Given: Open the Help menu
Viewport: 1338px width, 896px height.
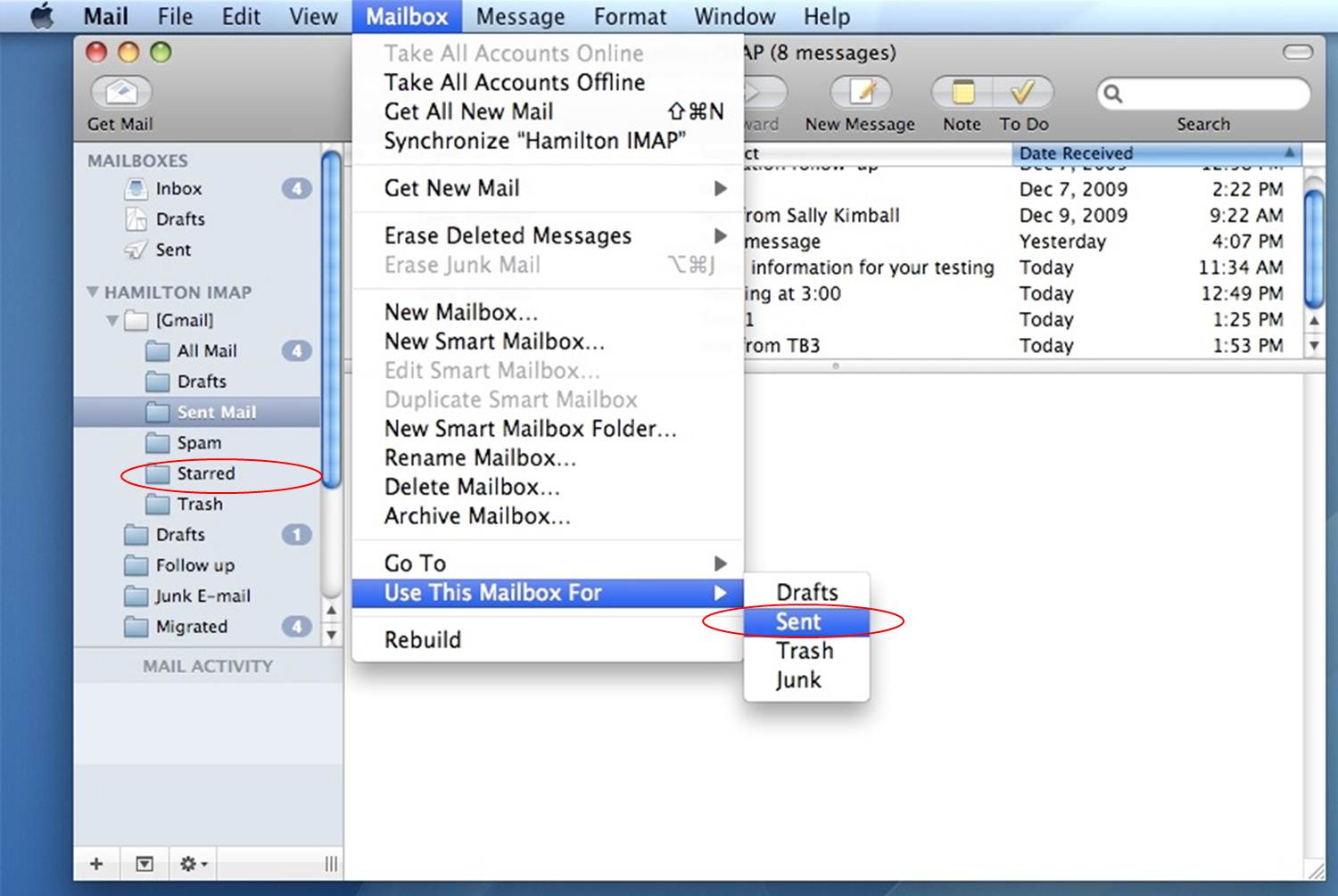Looking at the screenshot, I should [x=826, y=16].
